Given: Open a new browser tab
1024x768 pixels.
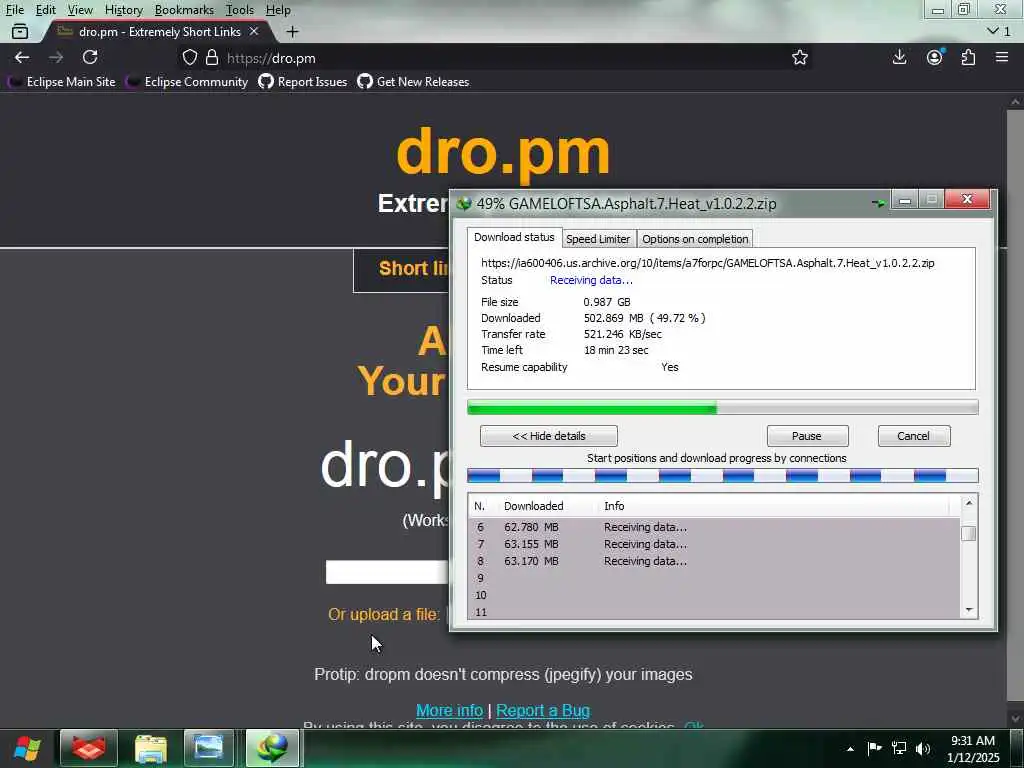Looking at the screenshot, I should pyautogui.click(x=293, y=31).
